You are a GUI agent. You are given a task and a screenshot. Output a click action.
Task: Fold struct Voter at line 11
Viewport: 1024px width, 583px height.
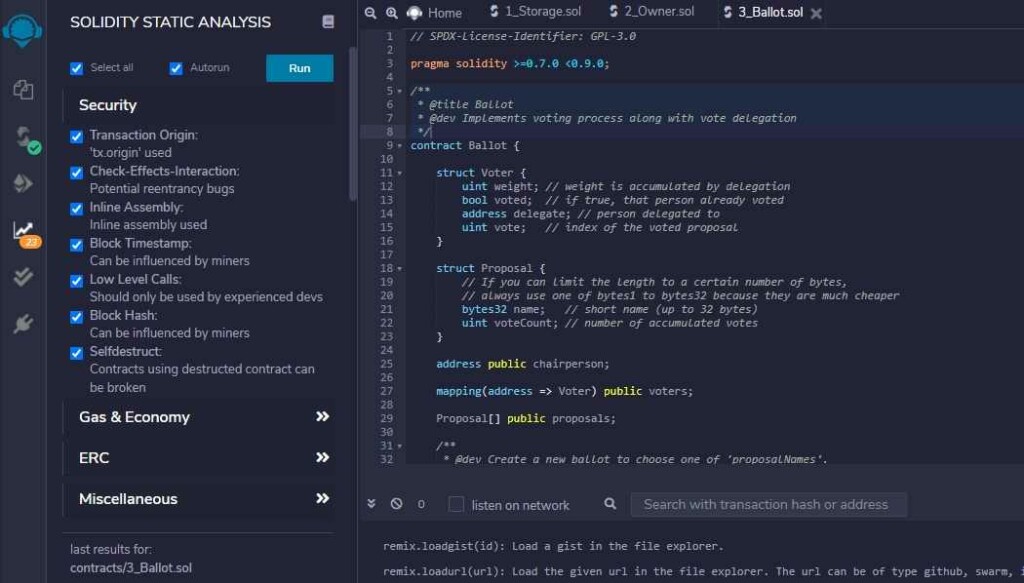[x=400, y=173]
